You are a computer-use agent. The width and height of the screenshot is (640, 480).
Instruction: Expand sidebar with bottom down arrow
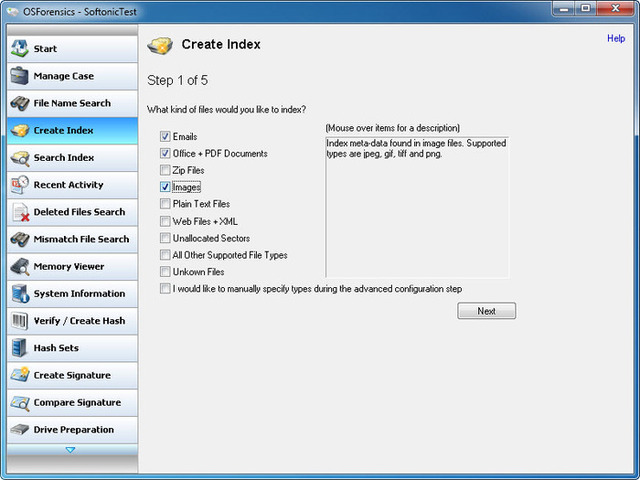click(x=71, y=450)
